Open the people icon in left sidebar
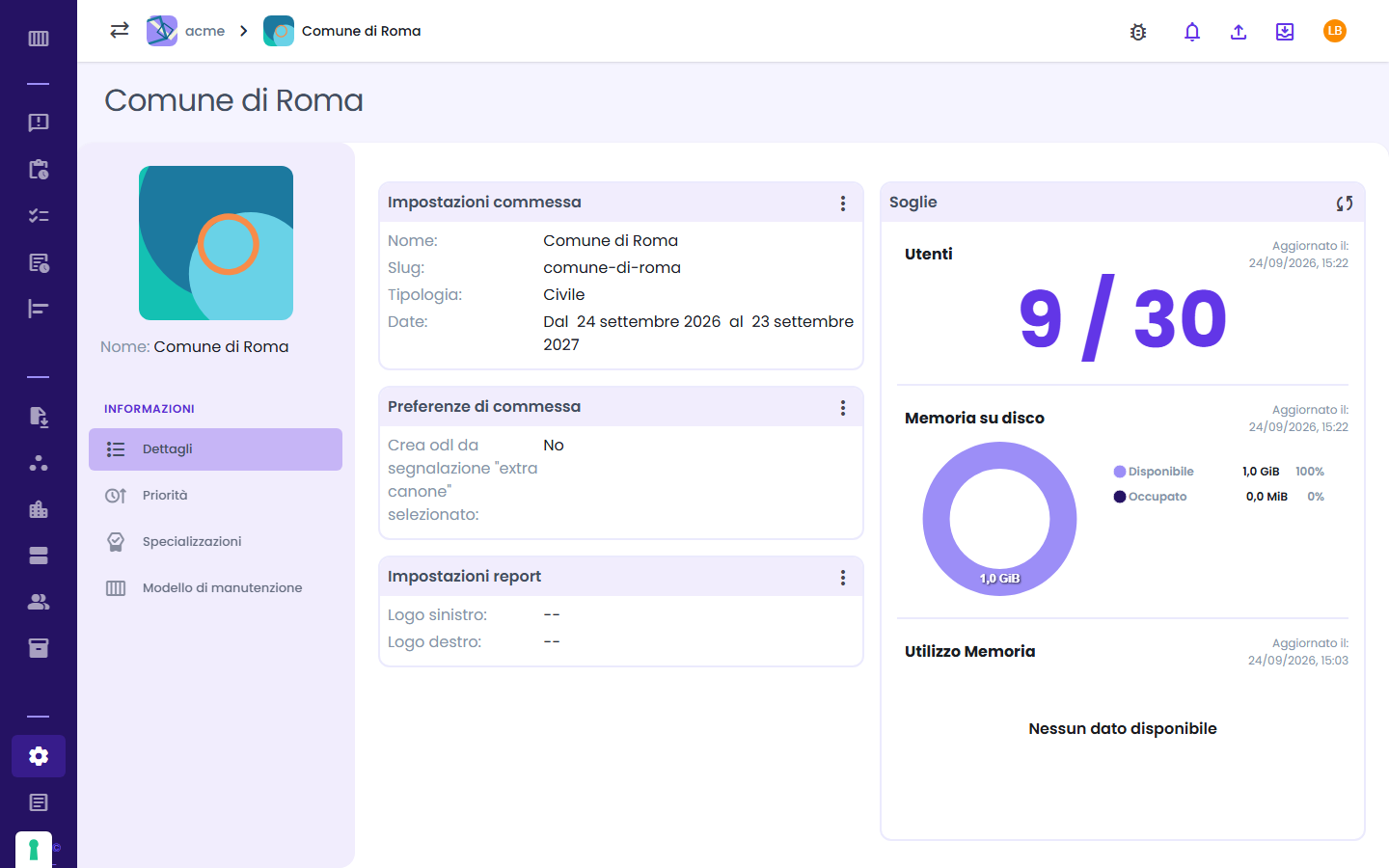This screenshot has height=868, width=1389. [39, 602]
